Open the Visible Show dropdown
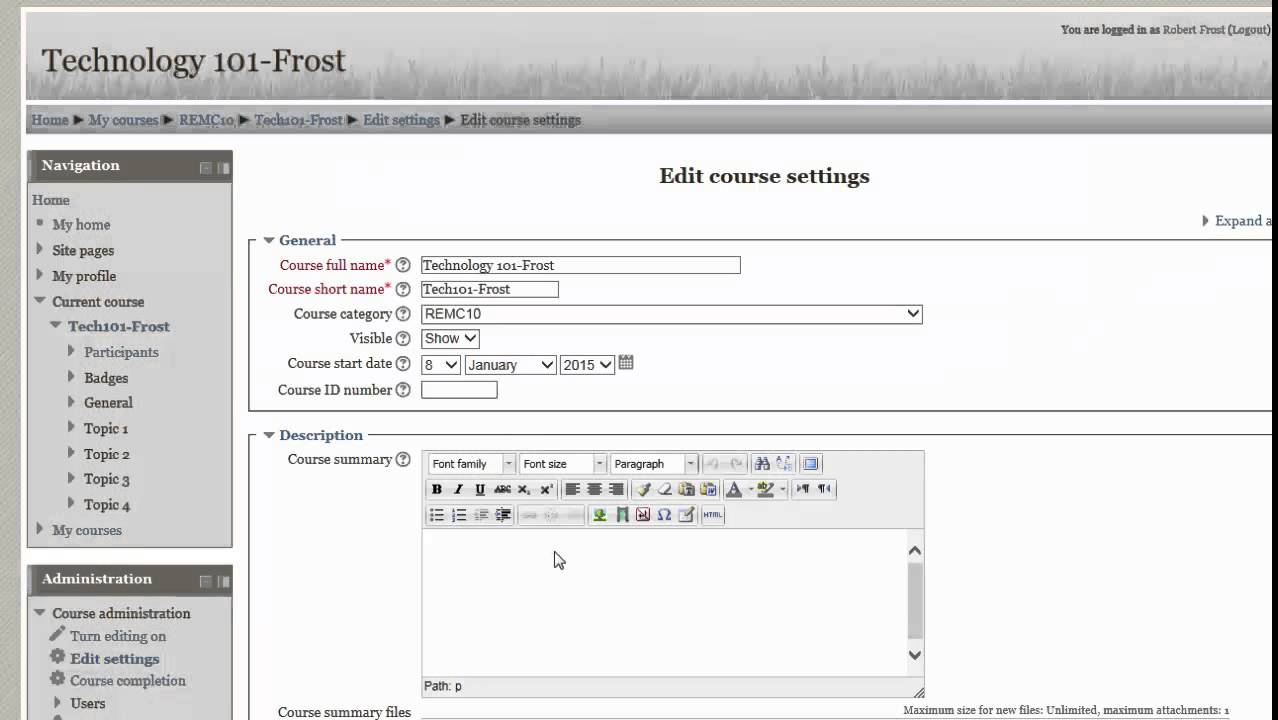This screenshot has width=1278, height=720. click(450, 339)
